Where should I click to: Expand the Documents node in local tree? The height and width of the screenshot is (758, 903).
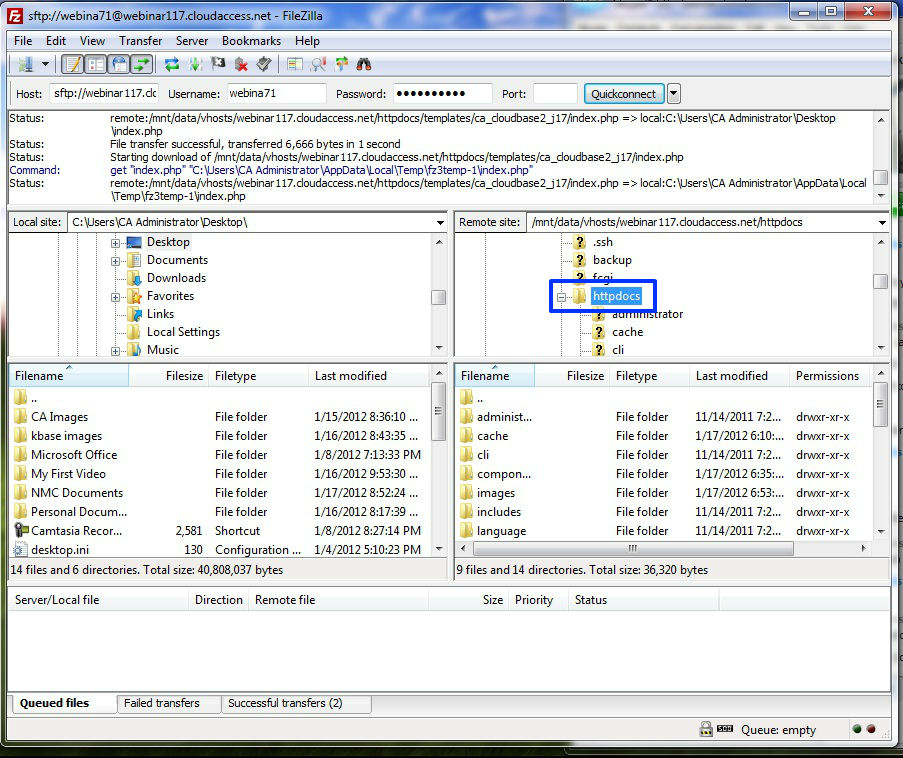point(116,261)
